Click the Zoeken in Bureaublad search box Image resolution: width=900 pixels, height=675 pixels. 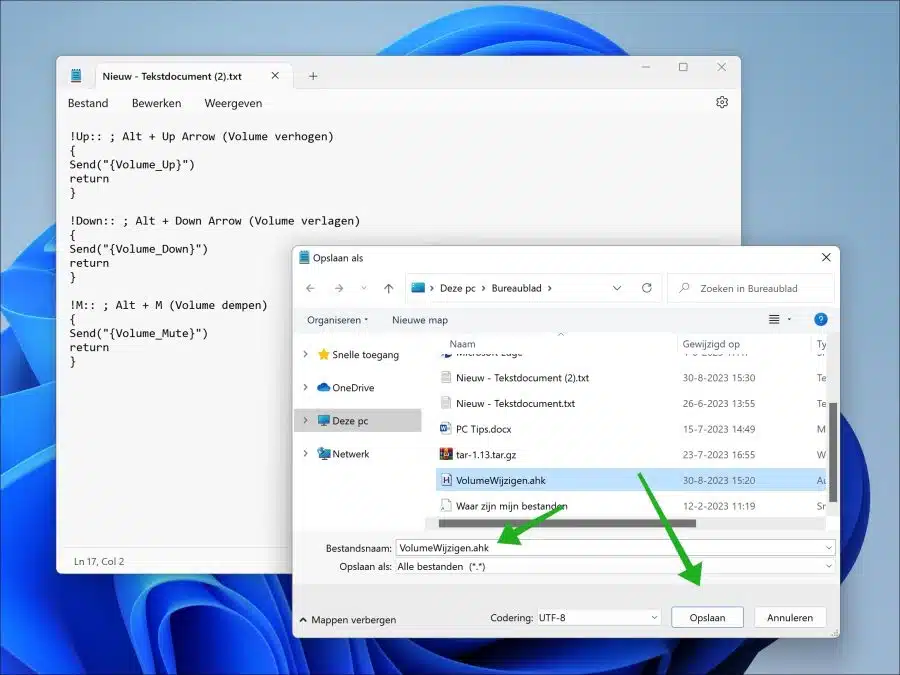[751, 288]
